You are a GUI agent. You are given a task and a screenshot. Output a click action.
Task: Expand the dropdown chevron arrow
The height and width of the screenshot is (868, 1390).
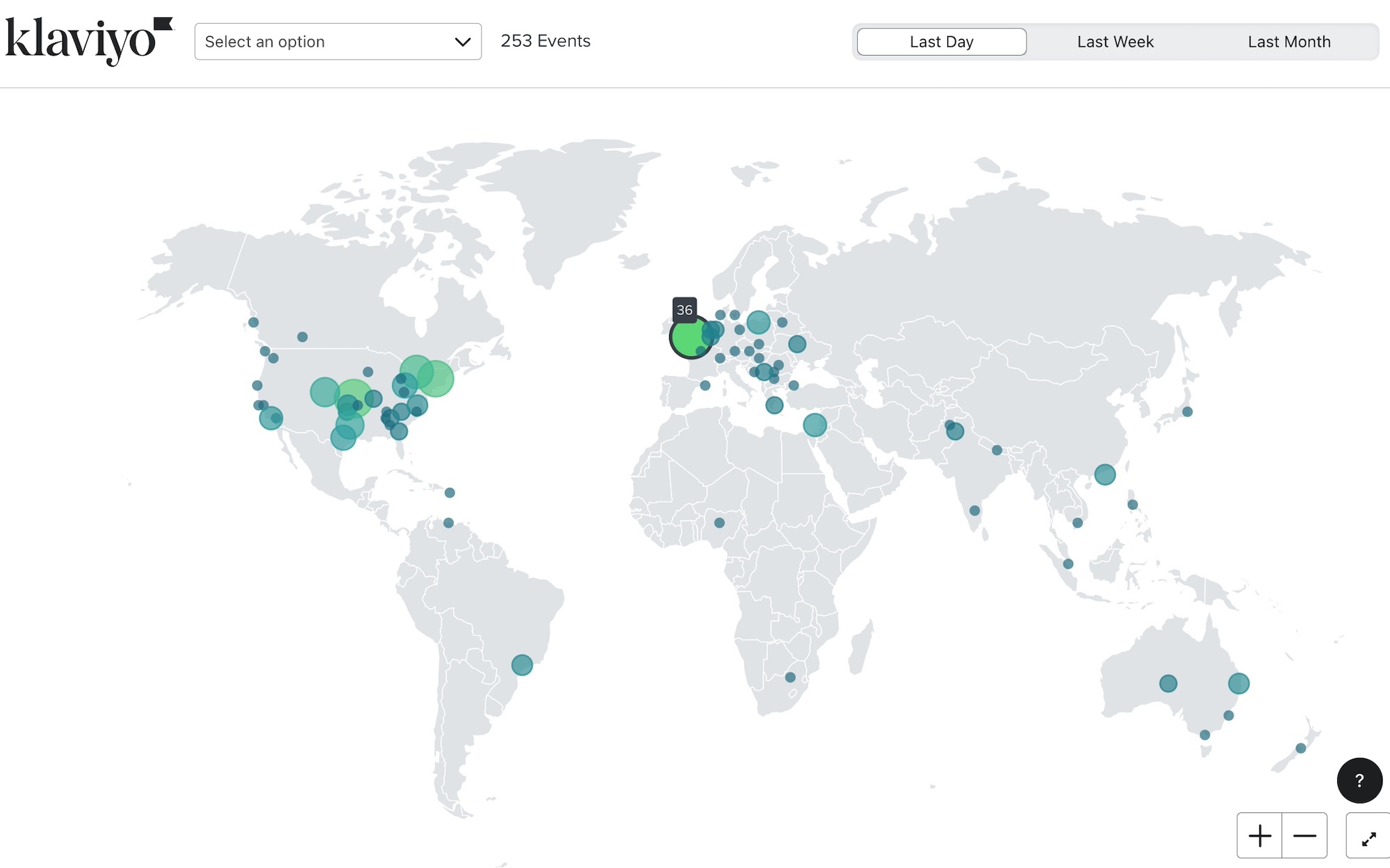pos(462,41)
